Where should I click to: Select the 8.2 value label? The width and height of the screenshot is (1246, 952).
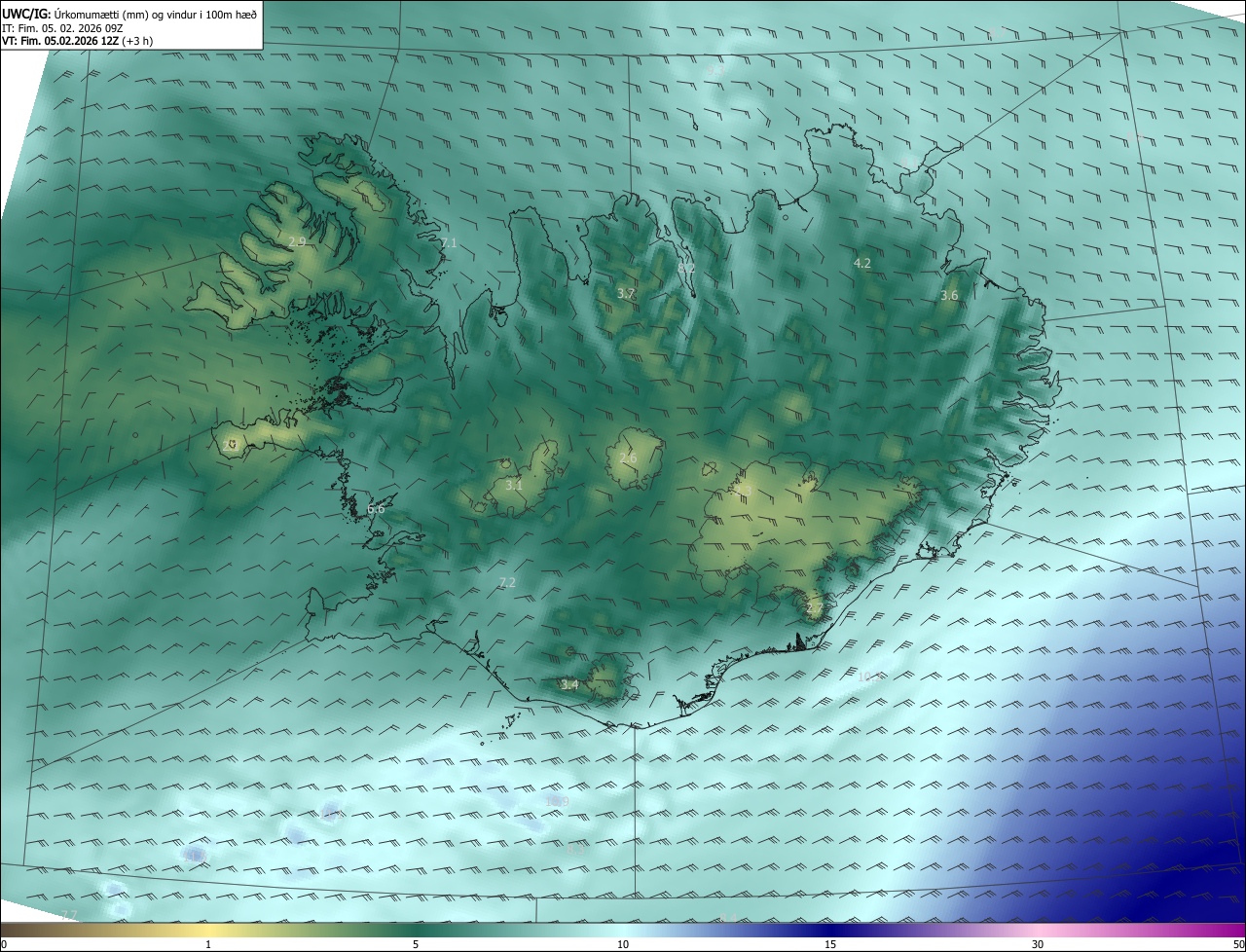click(686, 267)
